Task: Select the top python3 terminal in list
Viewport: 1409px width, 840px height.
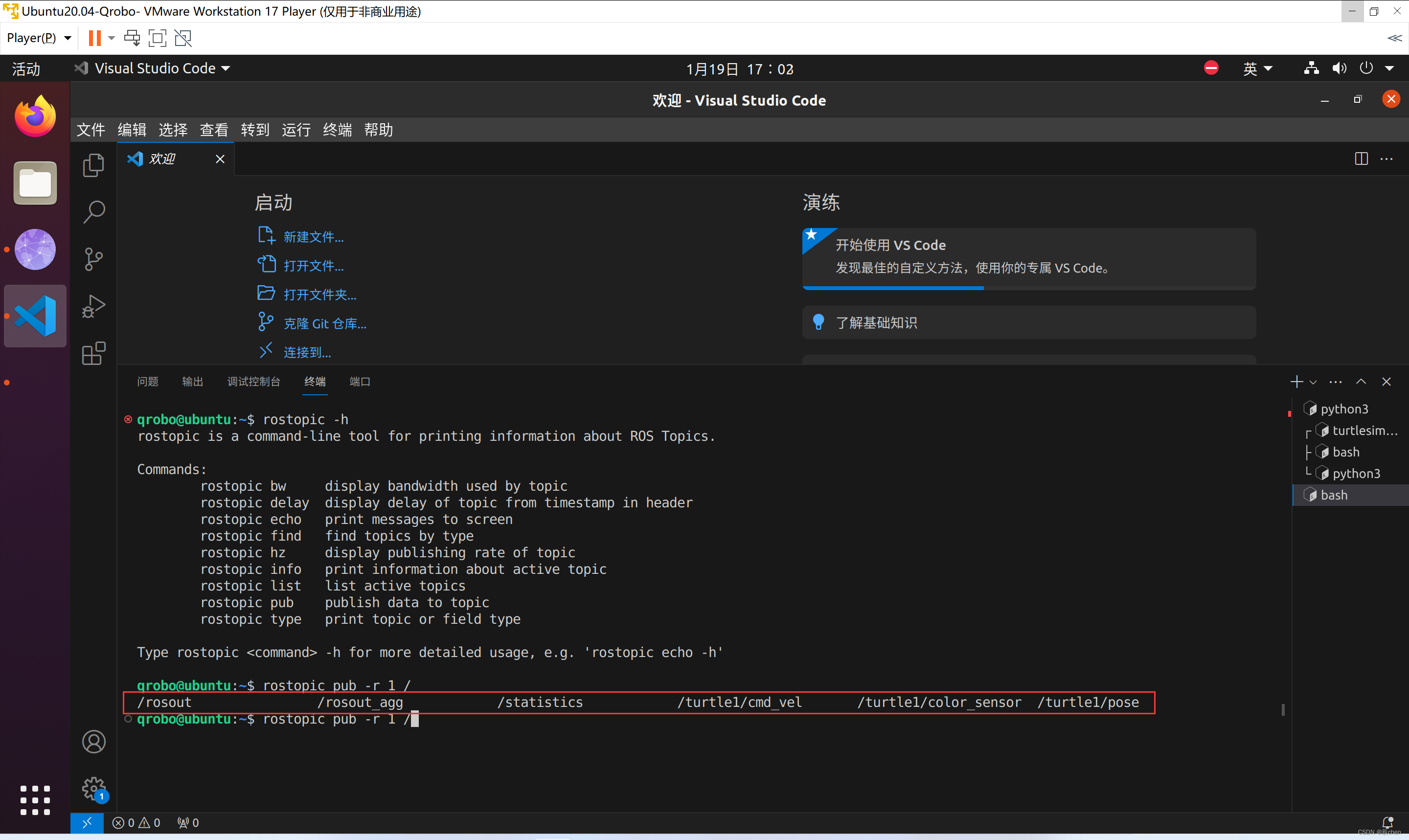Action: 1350,409
